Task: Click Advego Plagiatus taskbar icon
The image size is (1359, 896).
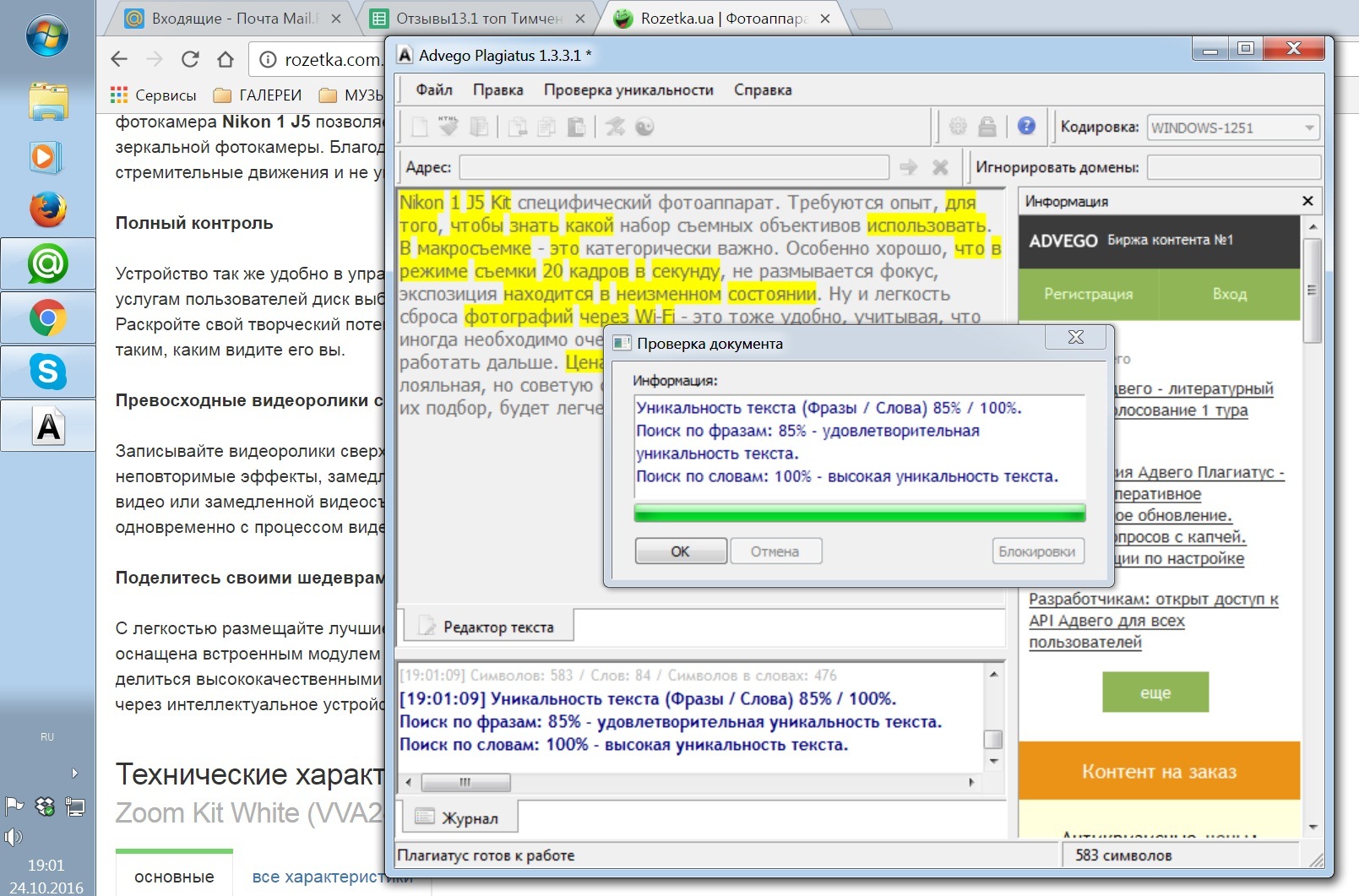Action: pyautogui.click(x=47, y=426)
